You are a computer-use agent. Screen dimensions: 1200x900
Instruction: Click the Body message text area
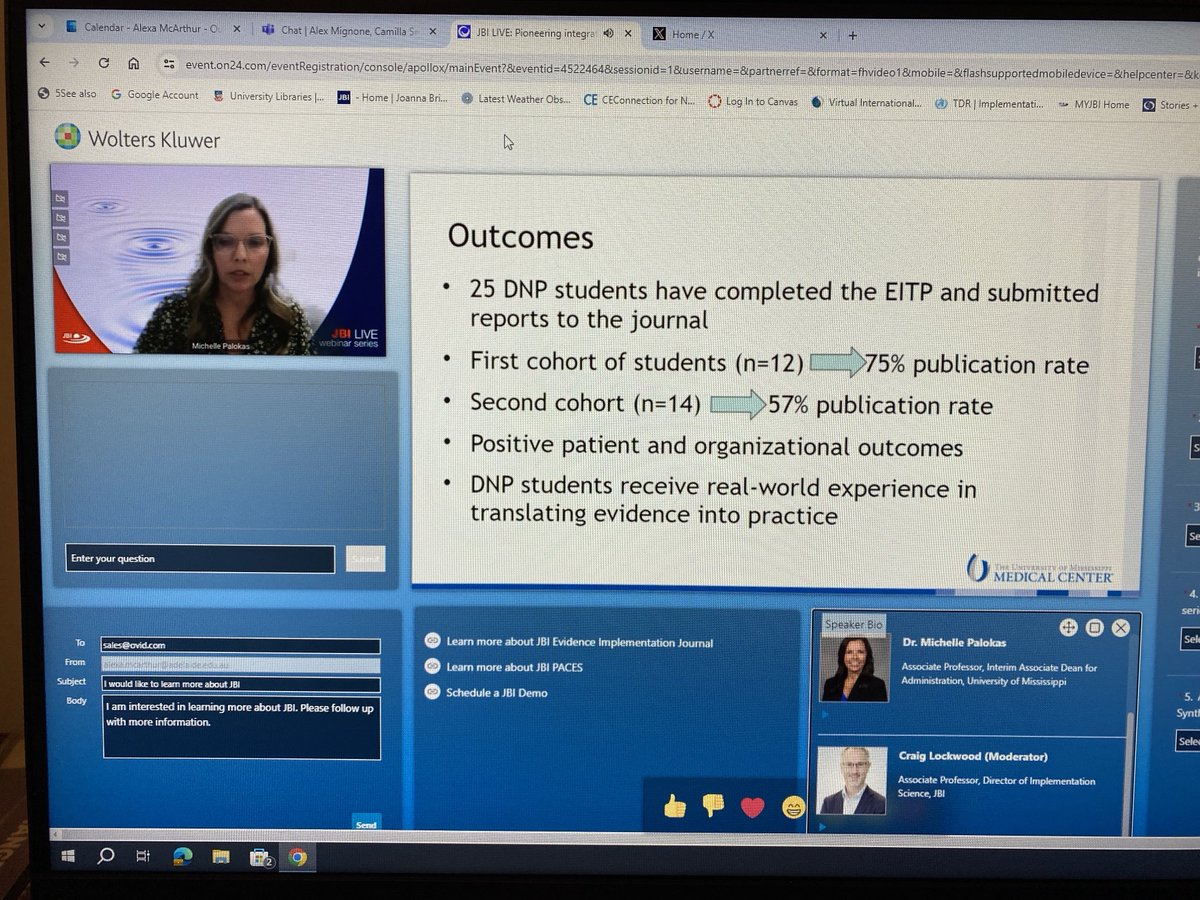pyautogui.click(x=241, y=728)
